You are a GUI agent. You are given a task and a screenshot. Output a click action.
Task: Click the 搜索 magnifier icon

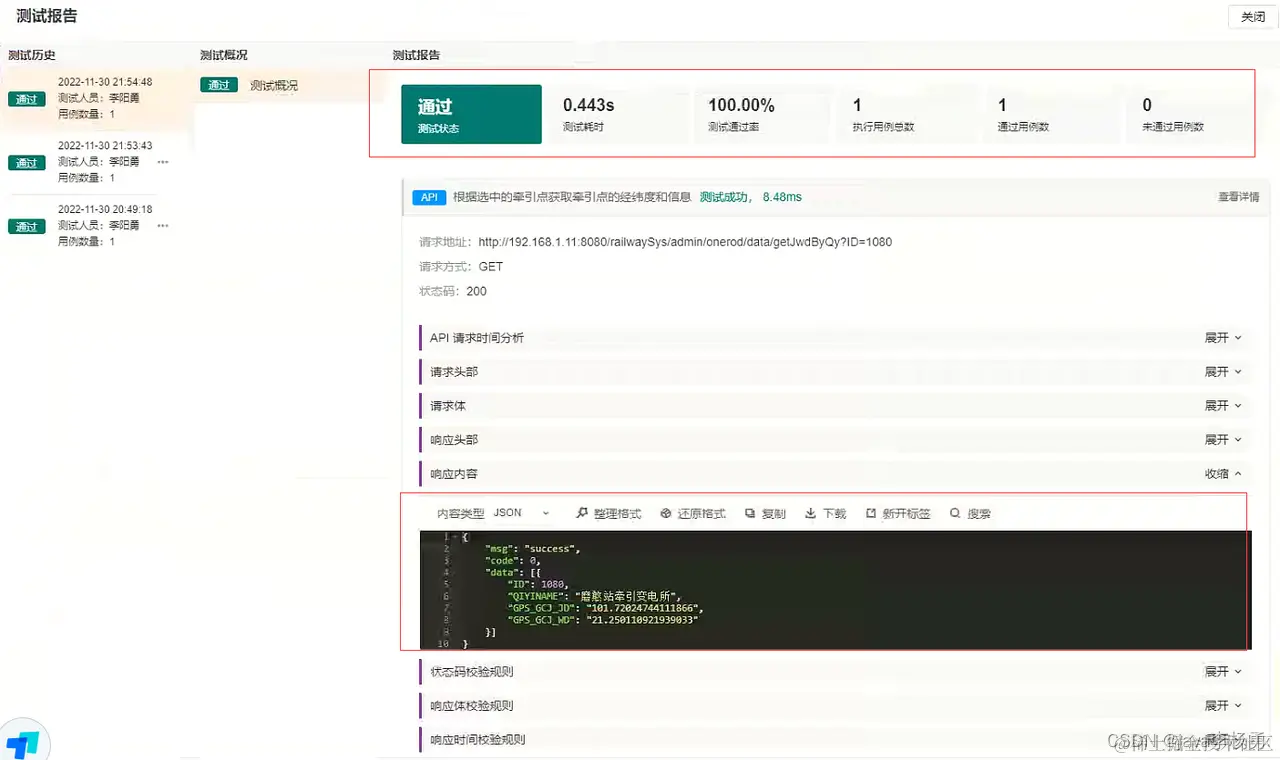(x=955, y=514)
